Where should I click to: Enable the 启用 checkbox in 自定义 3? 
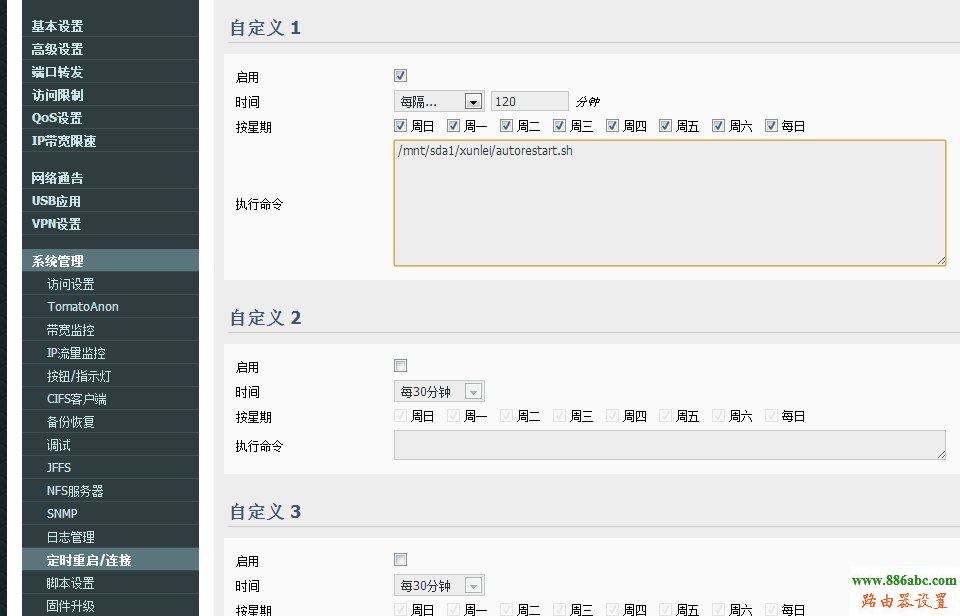(400, 559)
